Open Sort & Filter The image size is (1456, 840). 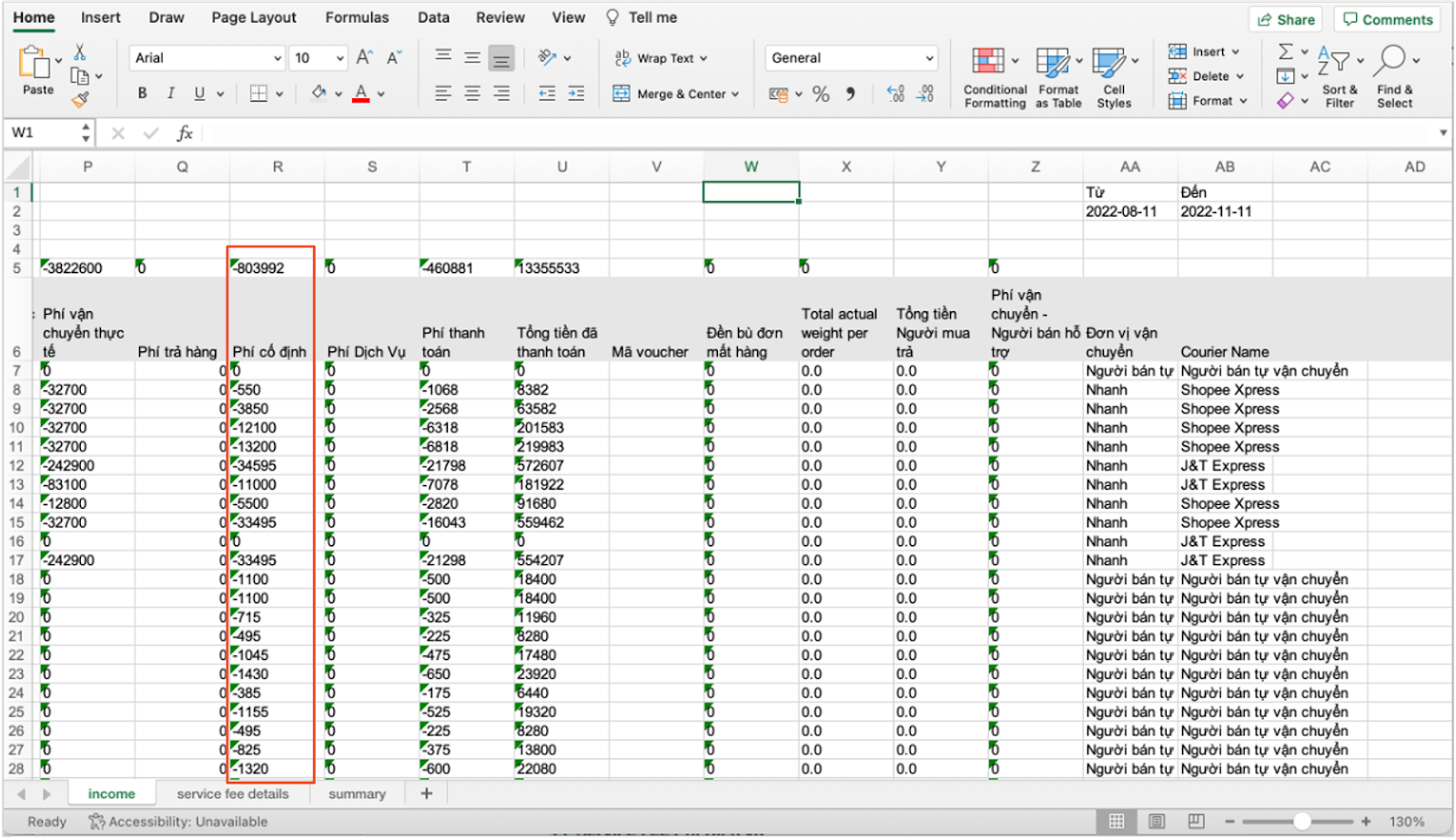point(1340,77)
